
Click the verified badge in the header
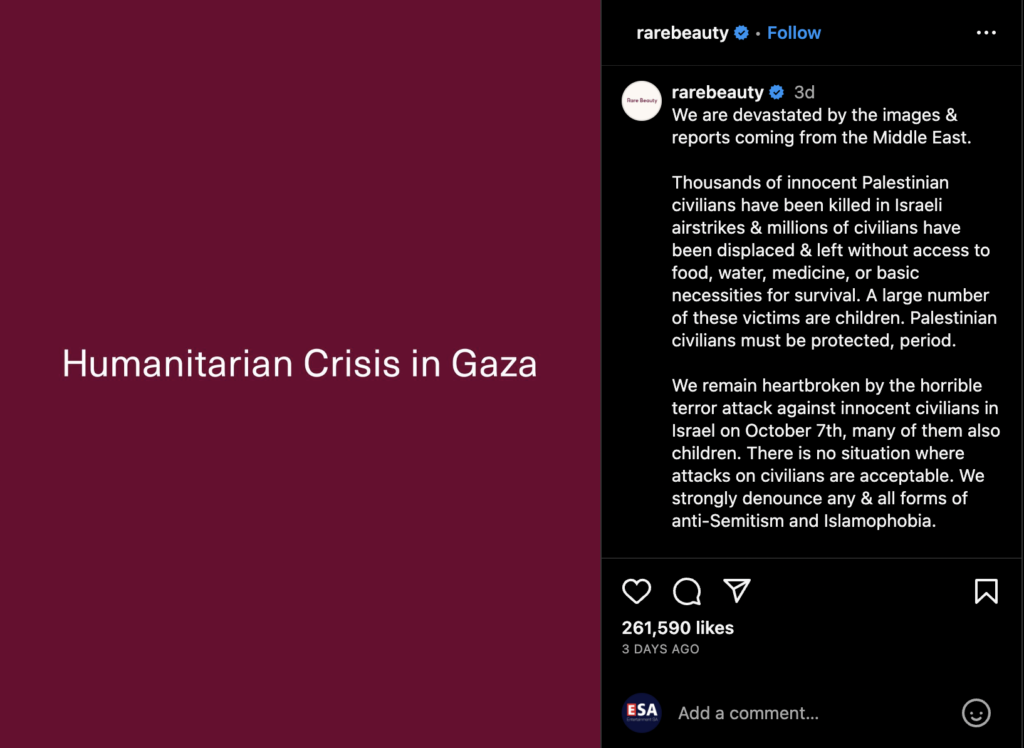(x=741, y=33)
